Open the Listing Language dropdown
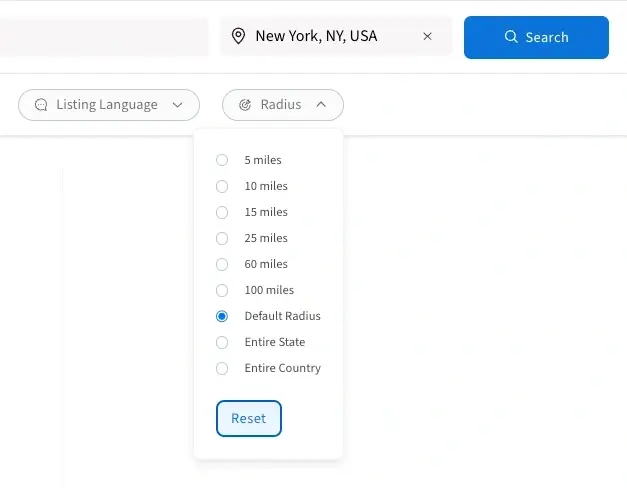The height and width of the screenshot is (488, 627). pyautogui.click(x=109, y=105)
